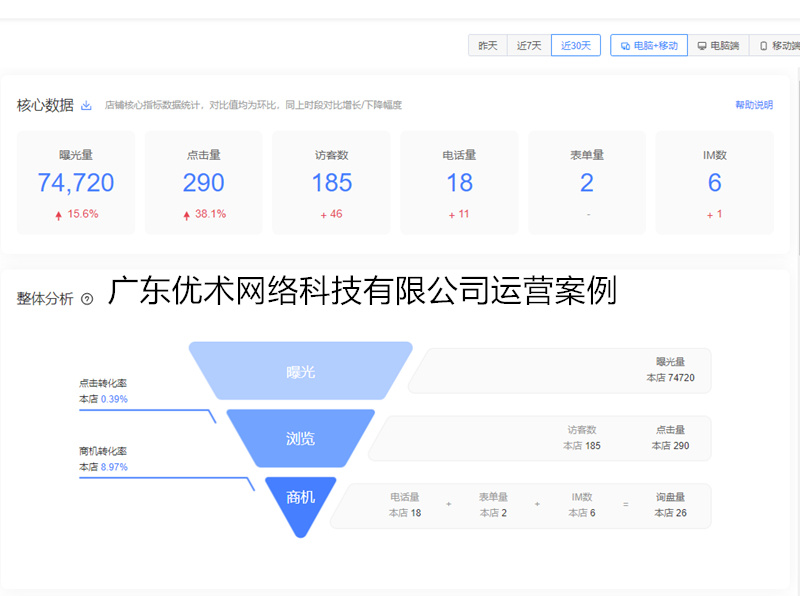
Task: Click the 商机转化率 8.97% value
Action: click(x=114, y=467)
